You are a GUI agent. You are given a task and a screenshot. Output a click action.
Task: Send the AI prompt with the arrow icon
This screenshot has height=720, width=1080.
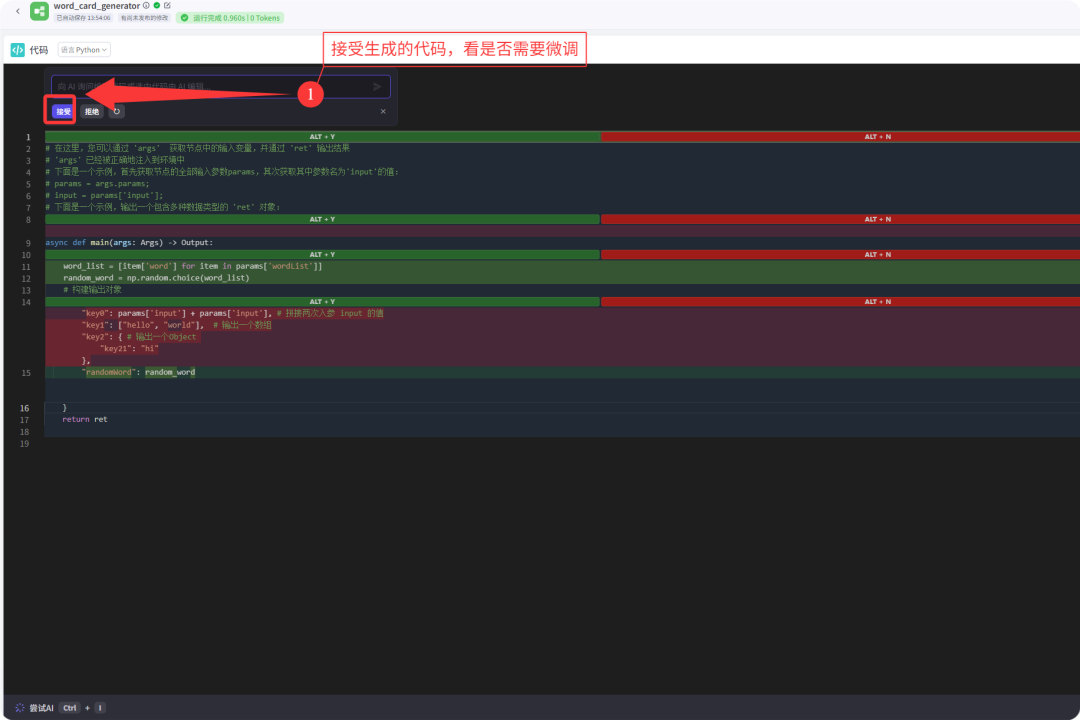tap(377, 87)
